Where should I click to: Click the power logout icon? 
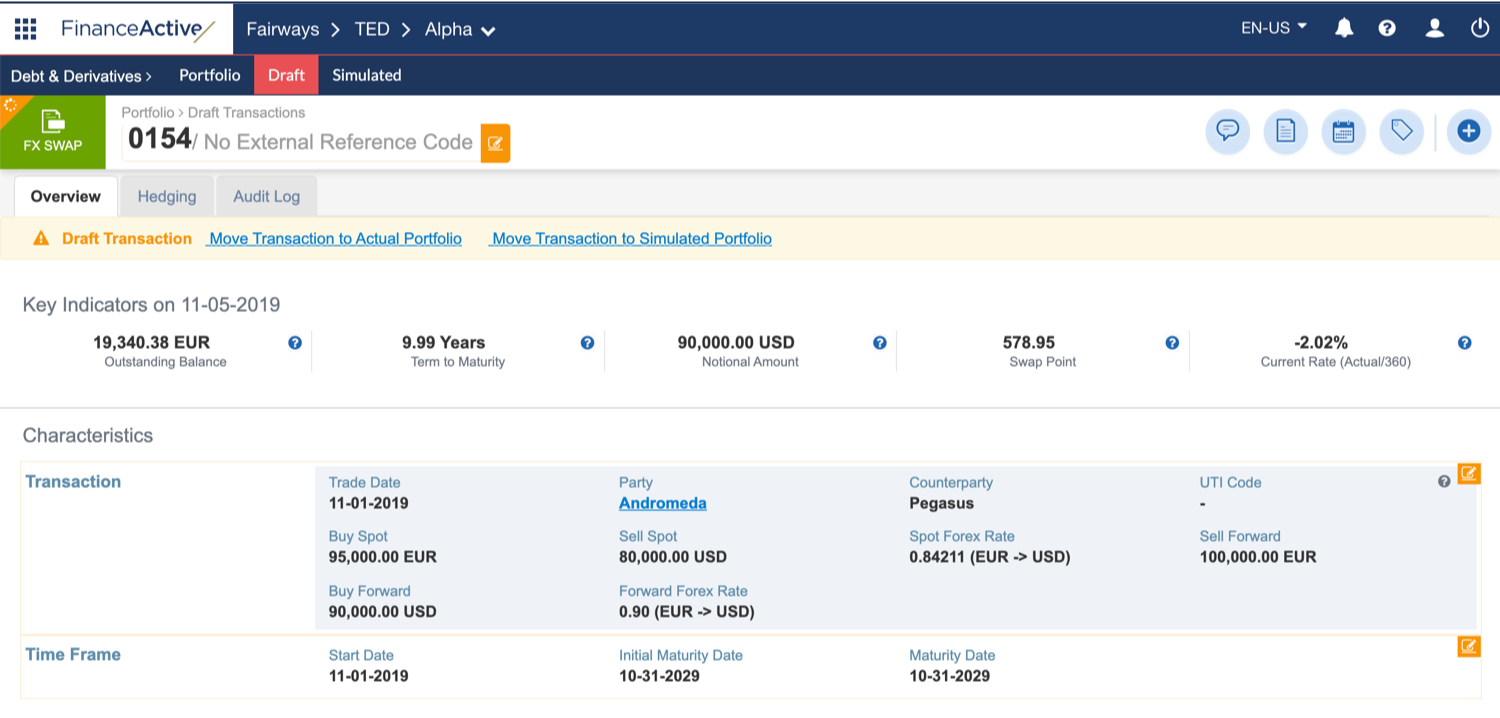(1480, 28)
